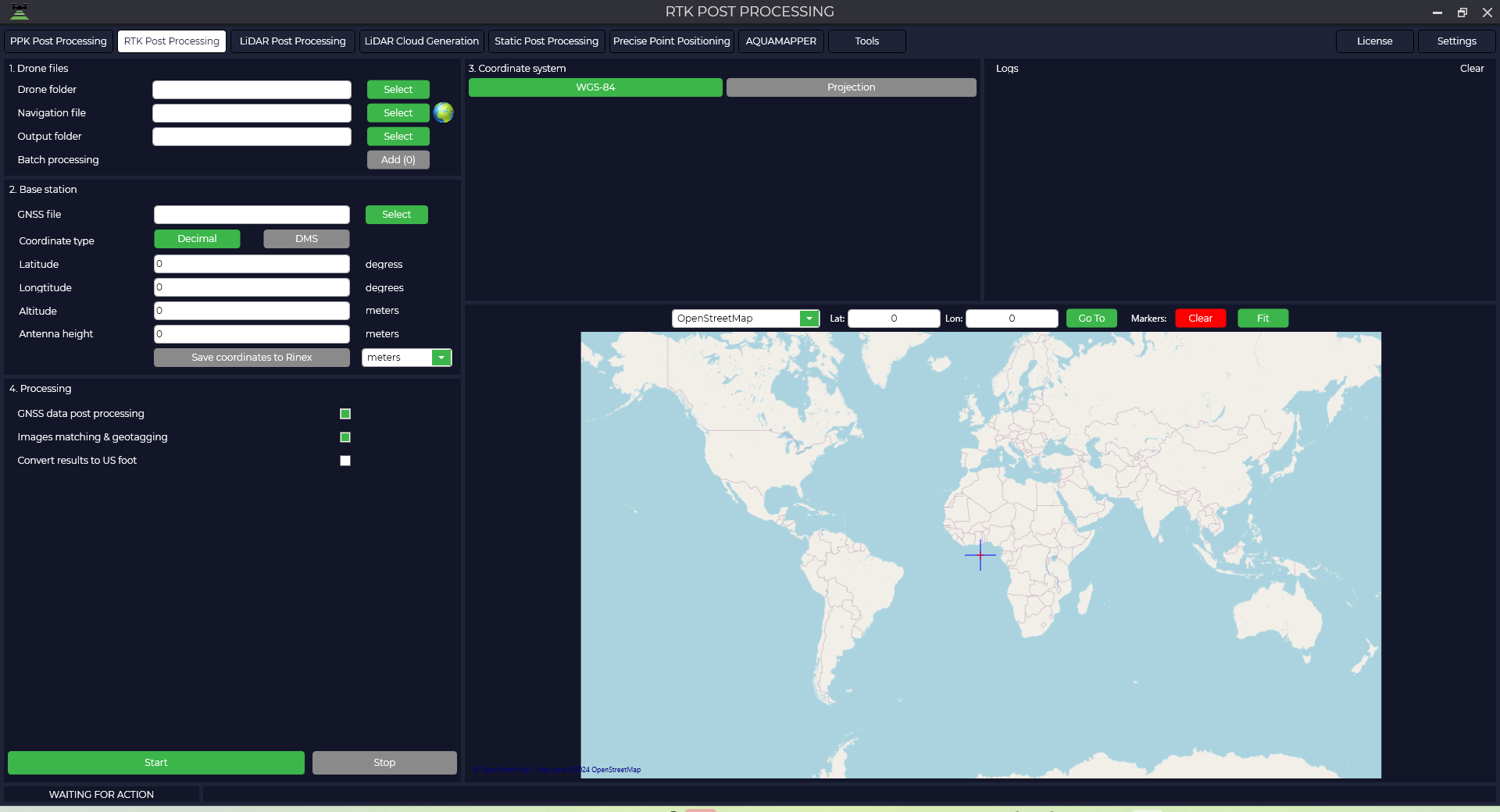Minimize the RTK Post Processing window
Image resolution: width=1500 pixels, height=812 pixels.
coord(1437,12)
